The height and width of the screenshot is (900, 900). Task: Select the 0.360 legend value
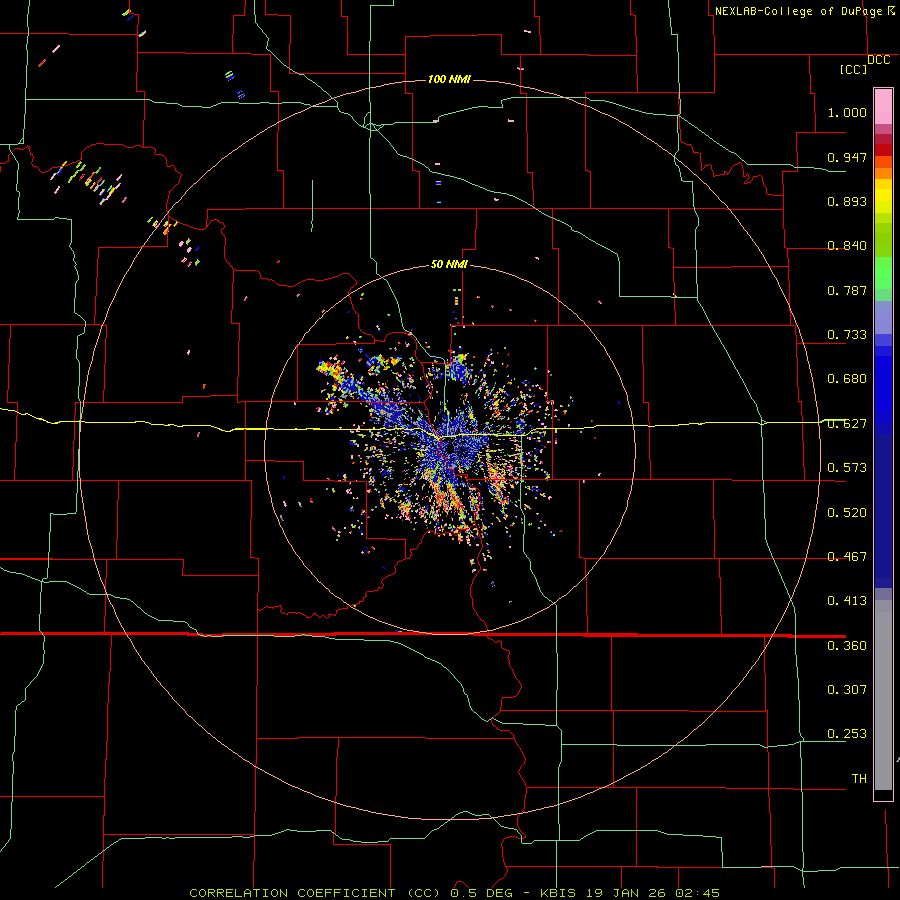coord(847,645)
